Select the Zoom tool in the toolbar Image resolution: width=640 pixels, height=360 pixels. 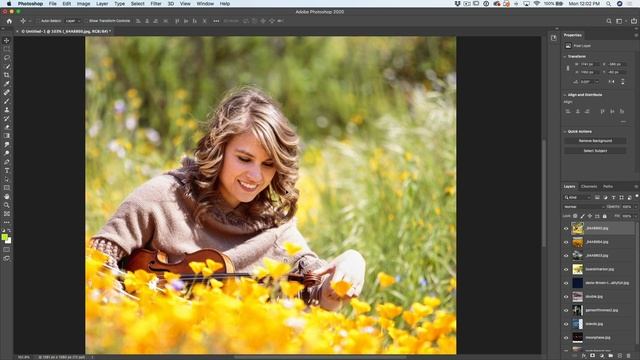coord(7,205)
